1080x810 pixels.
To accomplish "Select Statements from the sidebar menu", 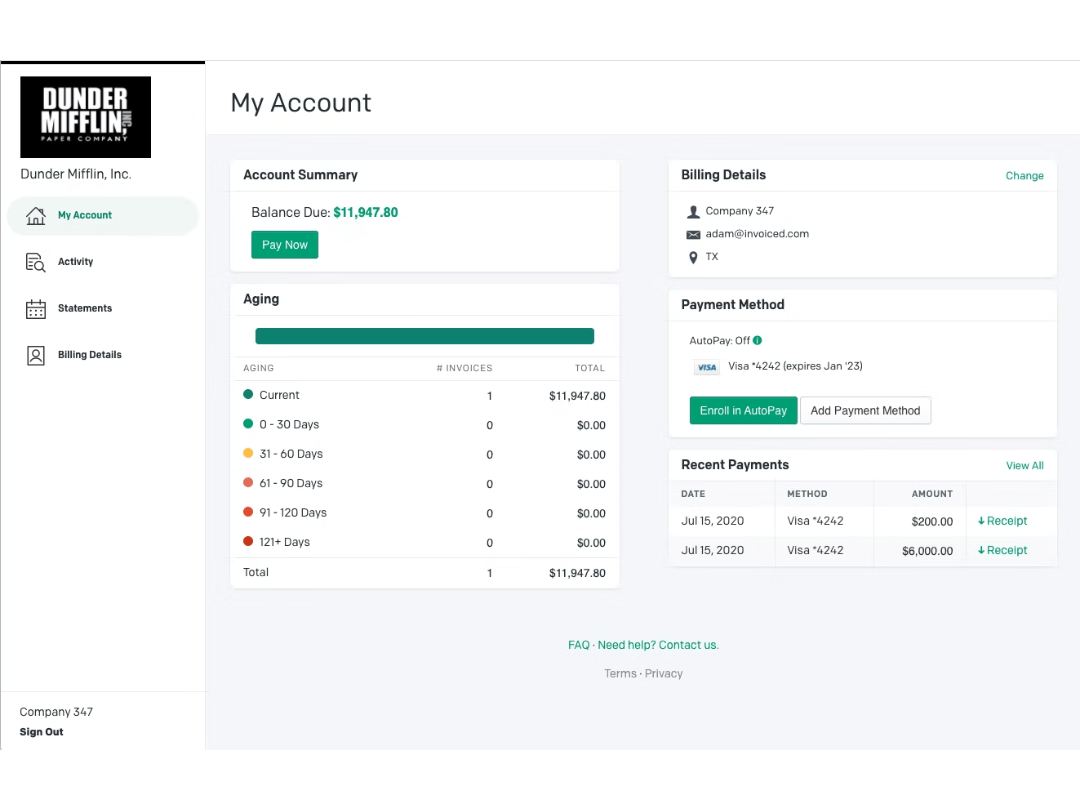I will click(x=84, y=308).
